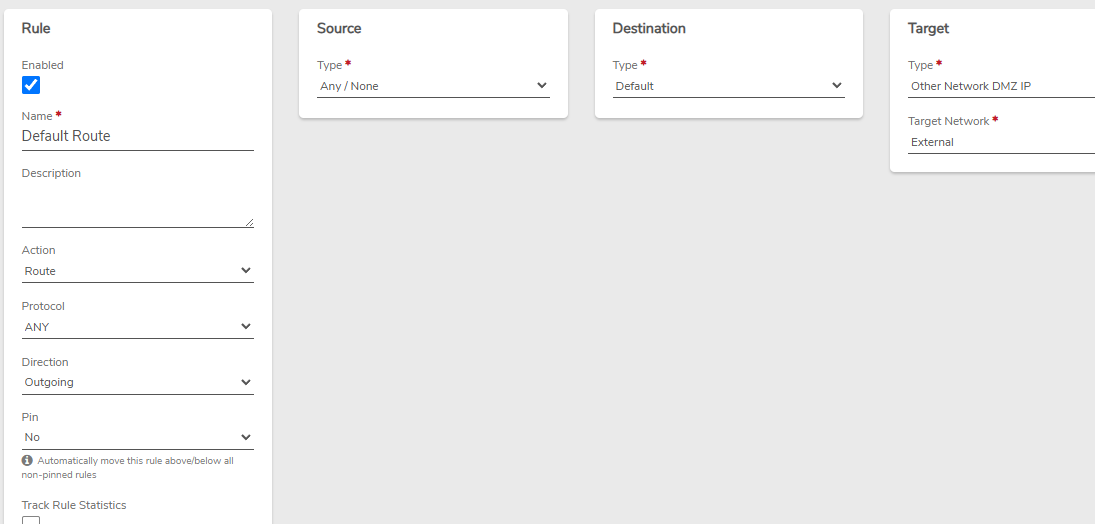
Task: Click the Rule panel heading
Action: point(36,29)
